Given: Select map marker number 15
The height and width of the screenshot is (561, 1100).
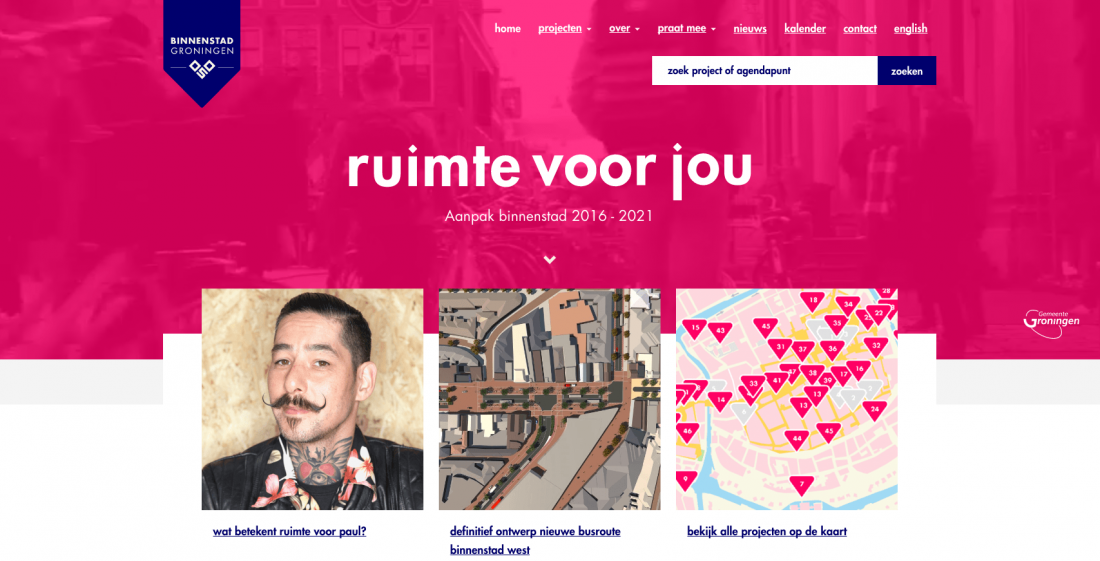Looking at the screenshot, I should [x=695, y=329].
